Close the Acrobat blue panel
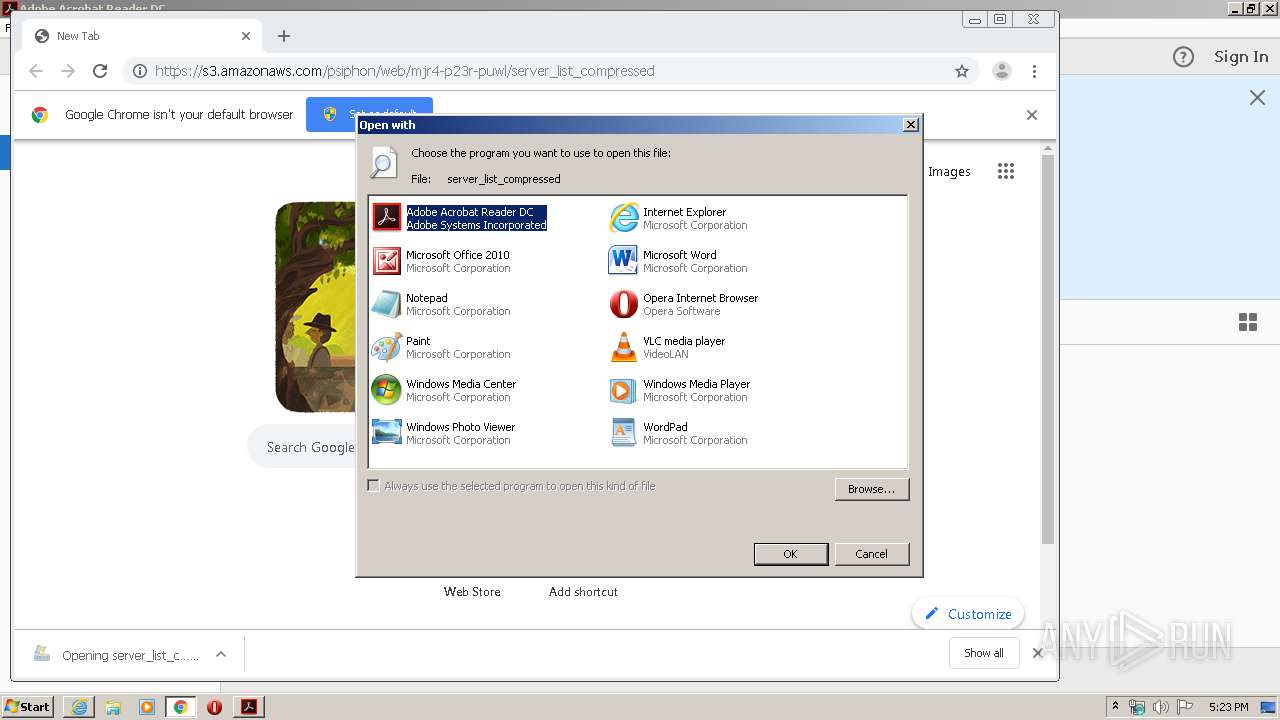Image resolution: width=1280 pixels, height=720 pixels. pyautogui.click(x=1257, y=97)
